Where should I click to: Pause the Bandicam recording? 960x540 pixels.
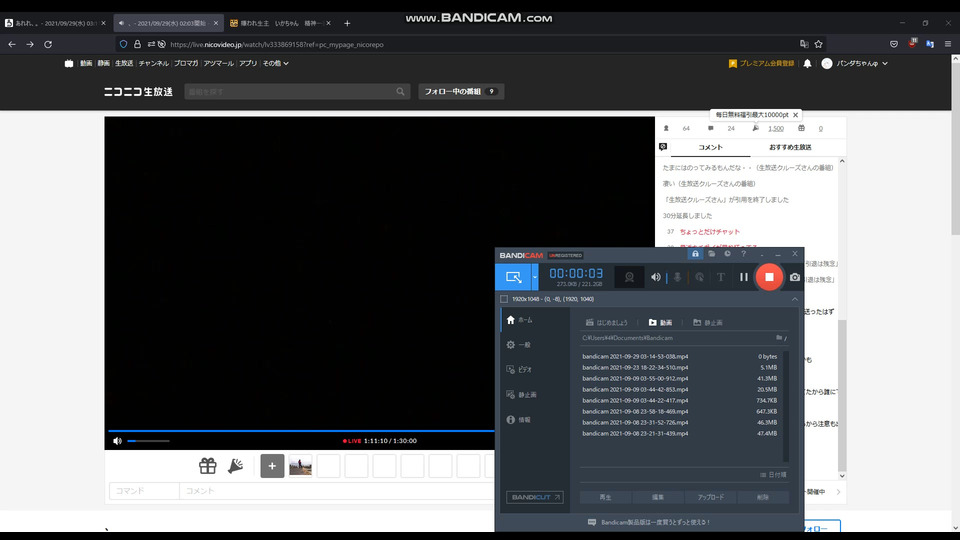click(743, 277)
